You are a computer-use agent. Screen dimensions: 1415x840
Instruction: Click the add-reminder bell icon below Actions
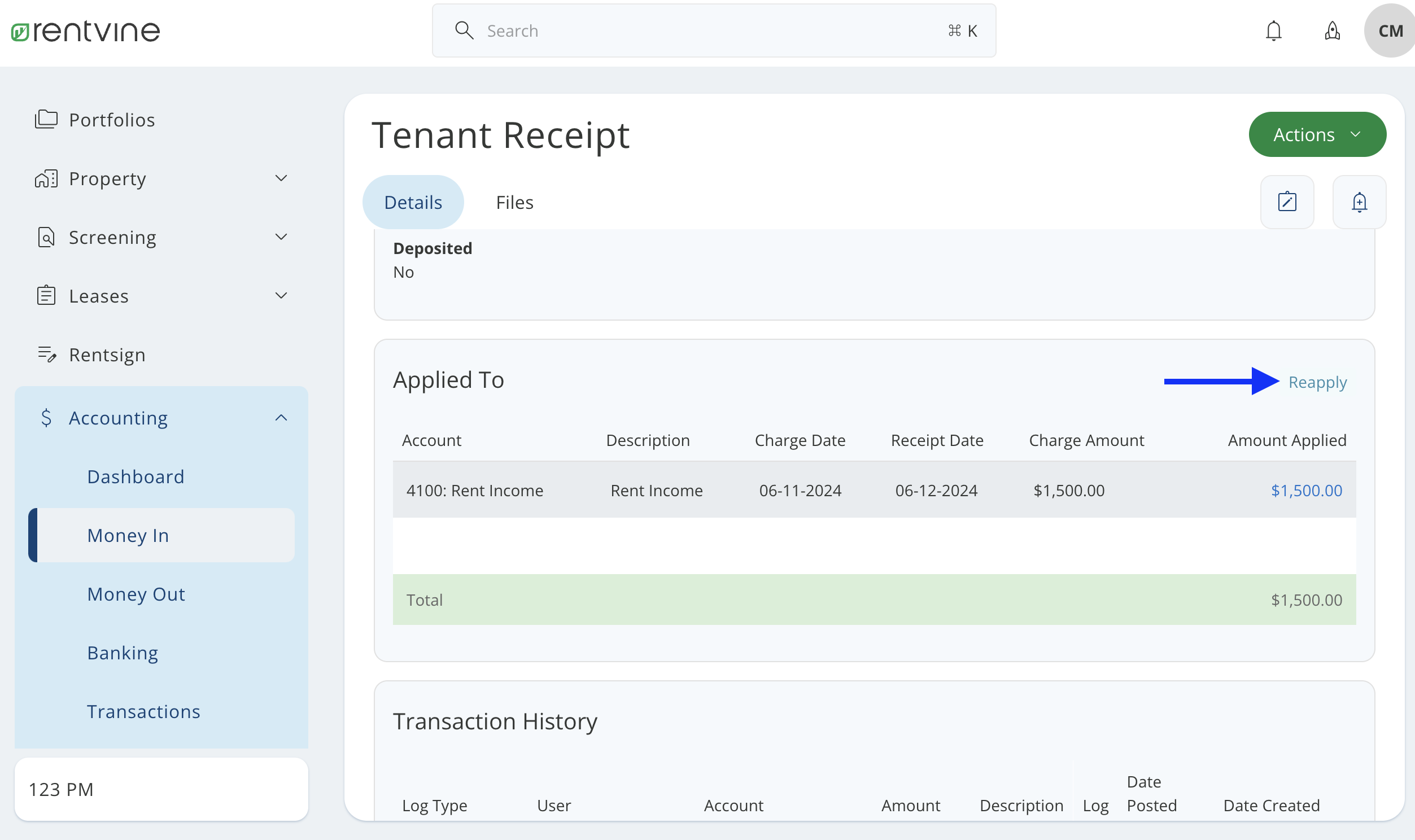pos(1360,202)
